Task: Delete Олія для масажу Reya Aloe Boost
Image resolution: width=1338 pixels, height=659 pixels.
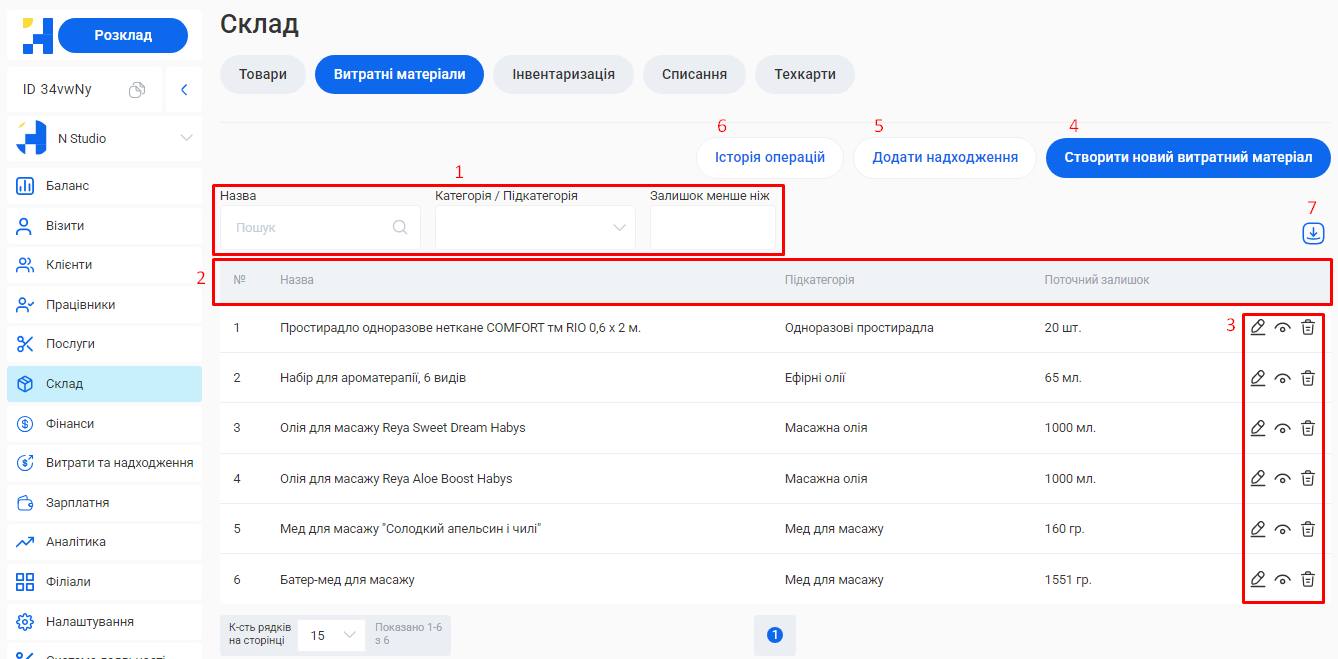Action: pyautogui.click(x=1307, y=478)
